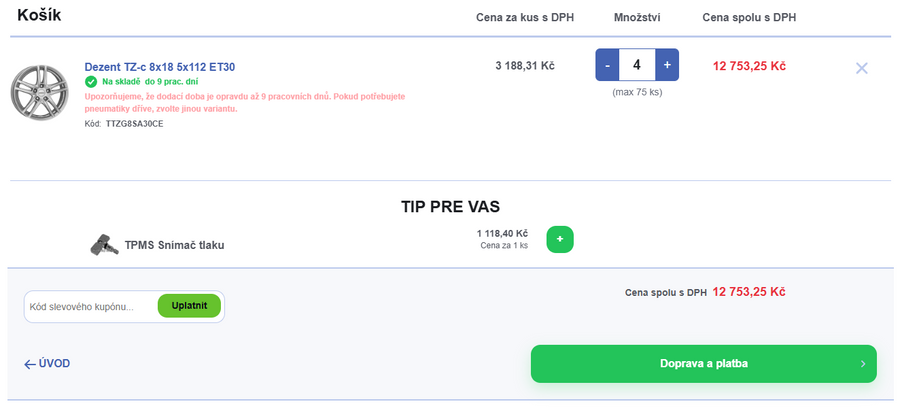Open the Dezent wheel product thumbnail
The image size is (900, 415).
[38, 95]
